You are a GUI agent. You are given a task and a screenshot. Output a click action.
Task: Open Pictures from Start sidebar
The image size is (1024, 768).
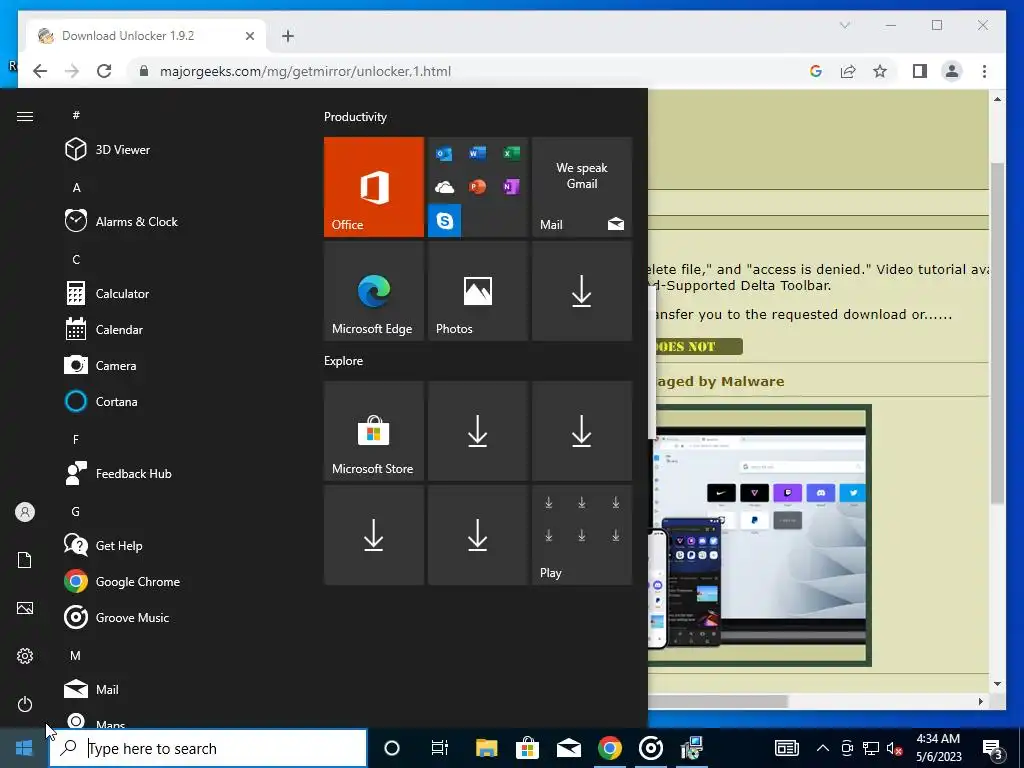click(x=25, y=608)
